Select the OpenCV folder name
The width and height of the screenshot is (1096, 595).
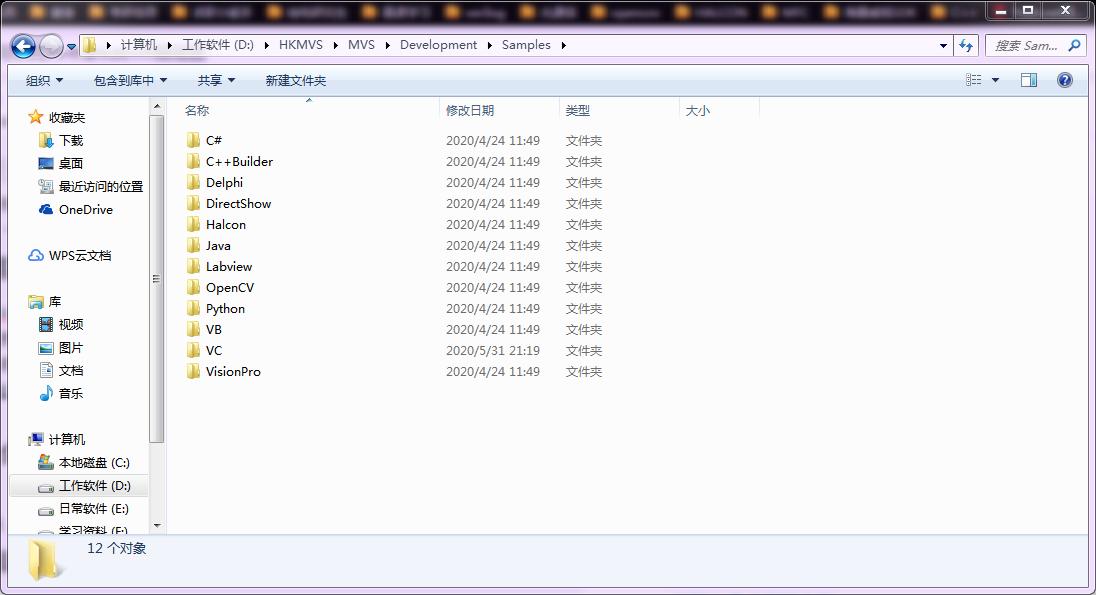[x=230, y=287]
